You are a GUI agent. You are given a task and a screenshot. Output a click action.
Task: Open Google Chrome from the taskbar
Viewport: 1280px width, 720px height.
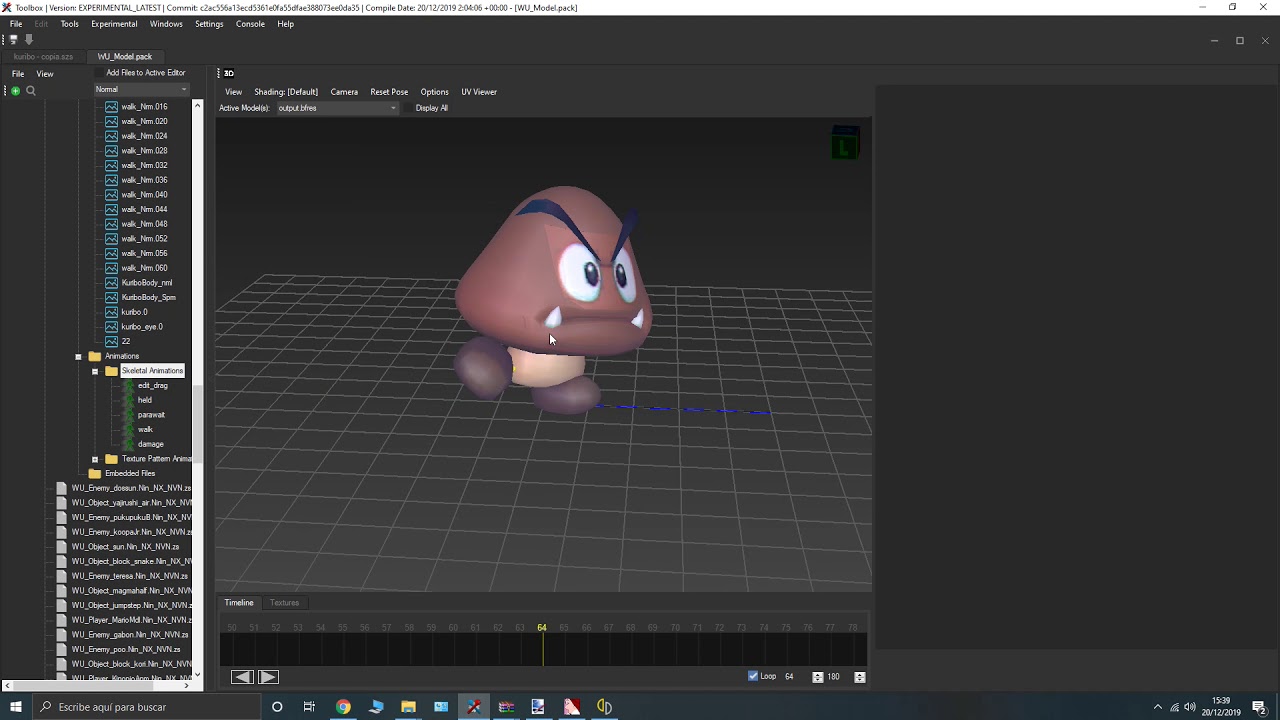(x=343, y=707)
